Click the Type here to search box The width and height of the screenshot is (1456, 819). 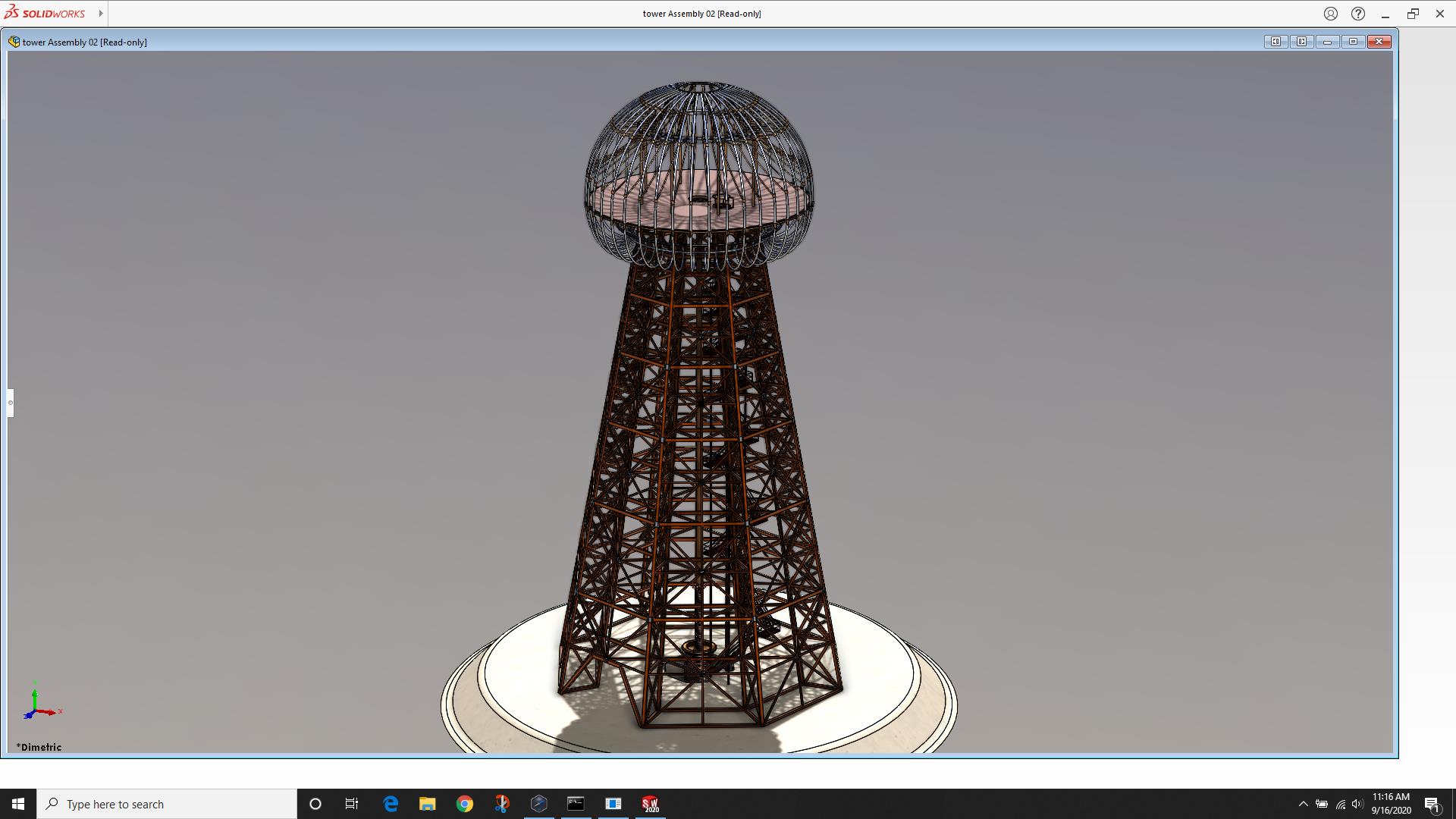[167, 804]
